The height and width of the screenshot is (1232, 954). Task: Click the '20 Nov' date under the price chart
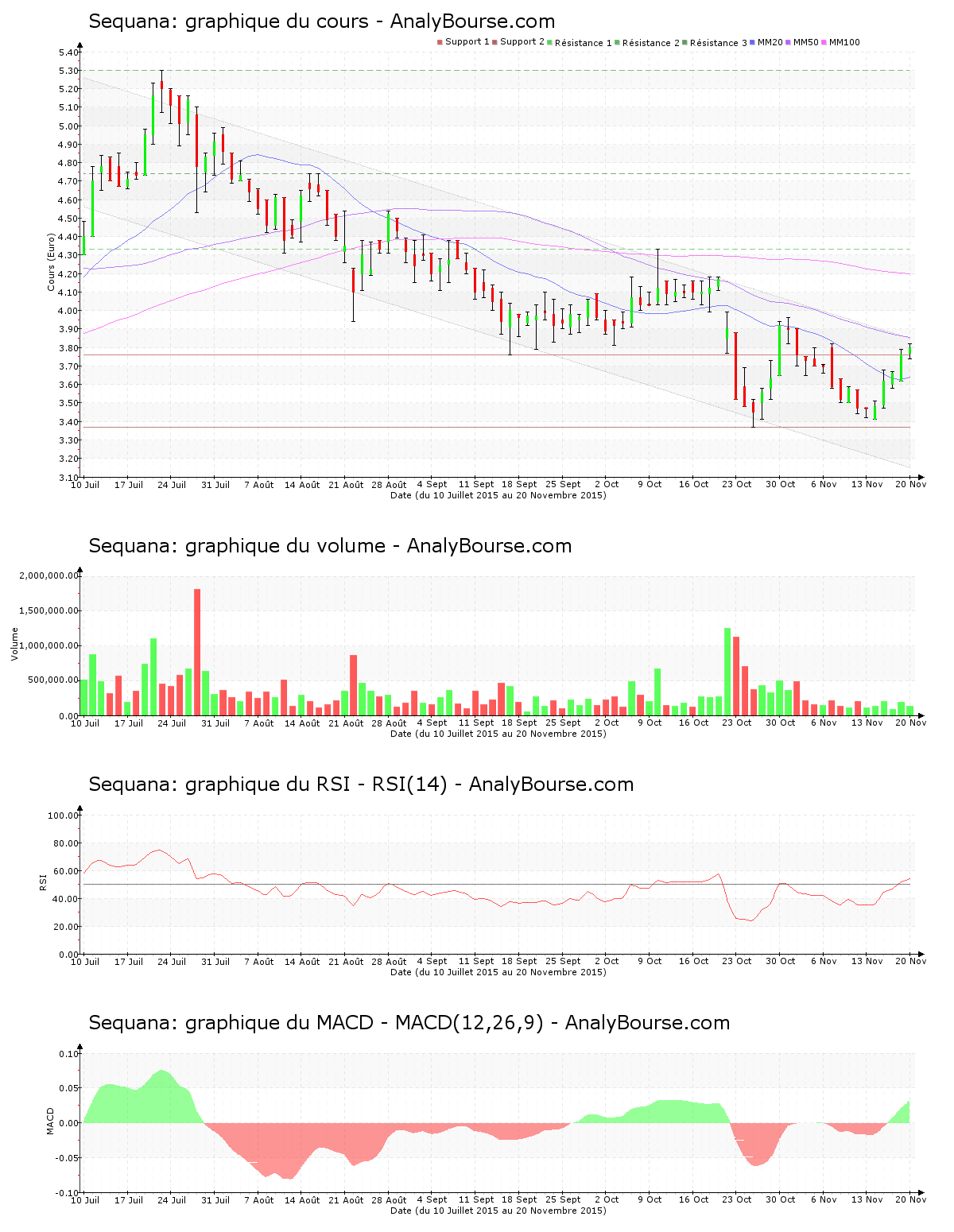(912, 484)
